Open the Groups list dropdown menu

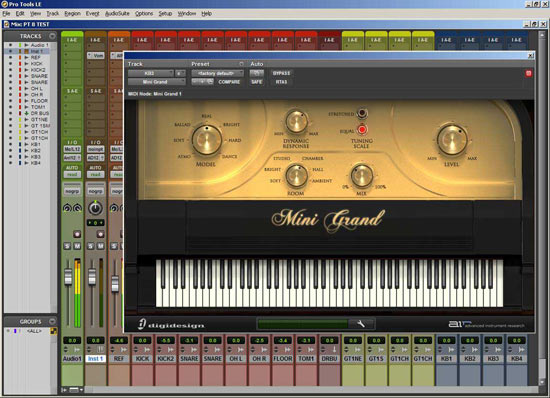(x=52, y=321)
